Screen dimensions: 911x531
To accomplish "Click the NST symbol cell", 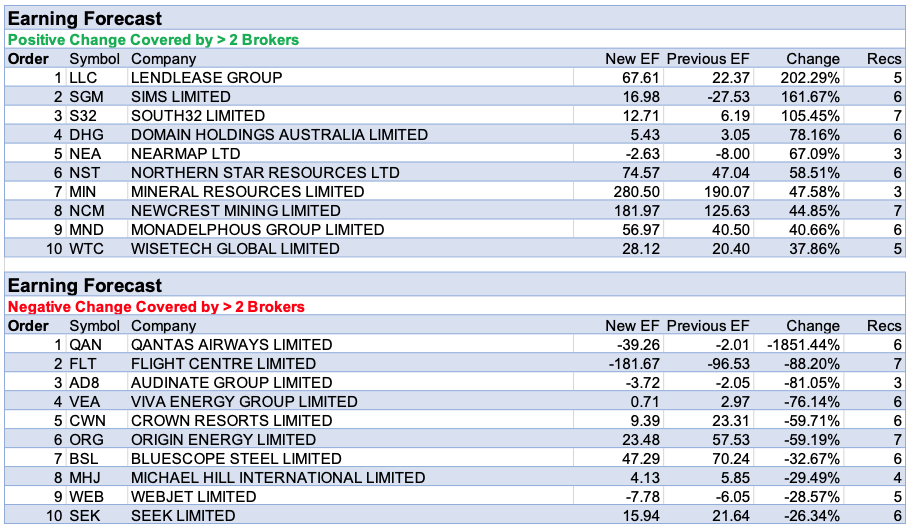I will [86, 173].
